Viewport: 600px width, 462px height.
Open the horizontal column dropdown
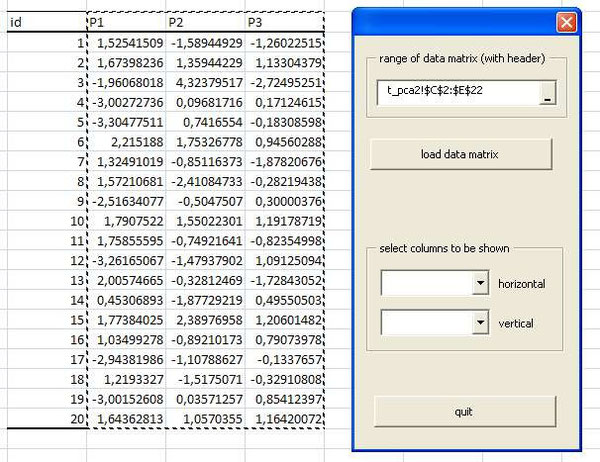tap(480, 283)
